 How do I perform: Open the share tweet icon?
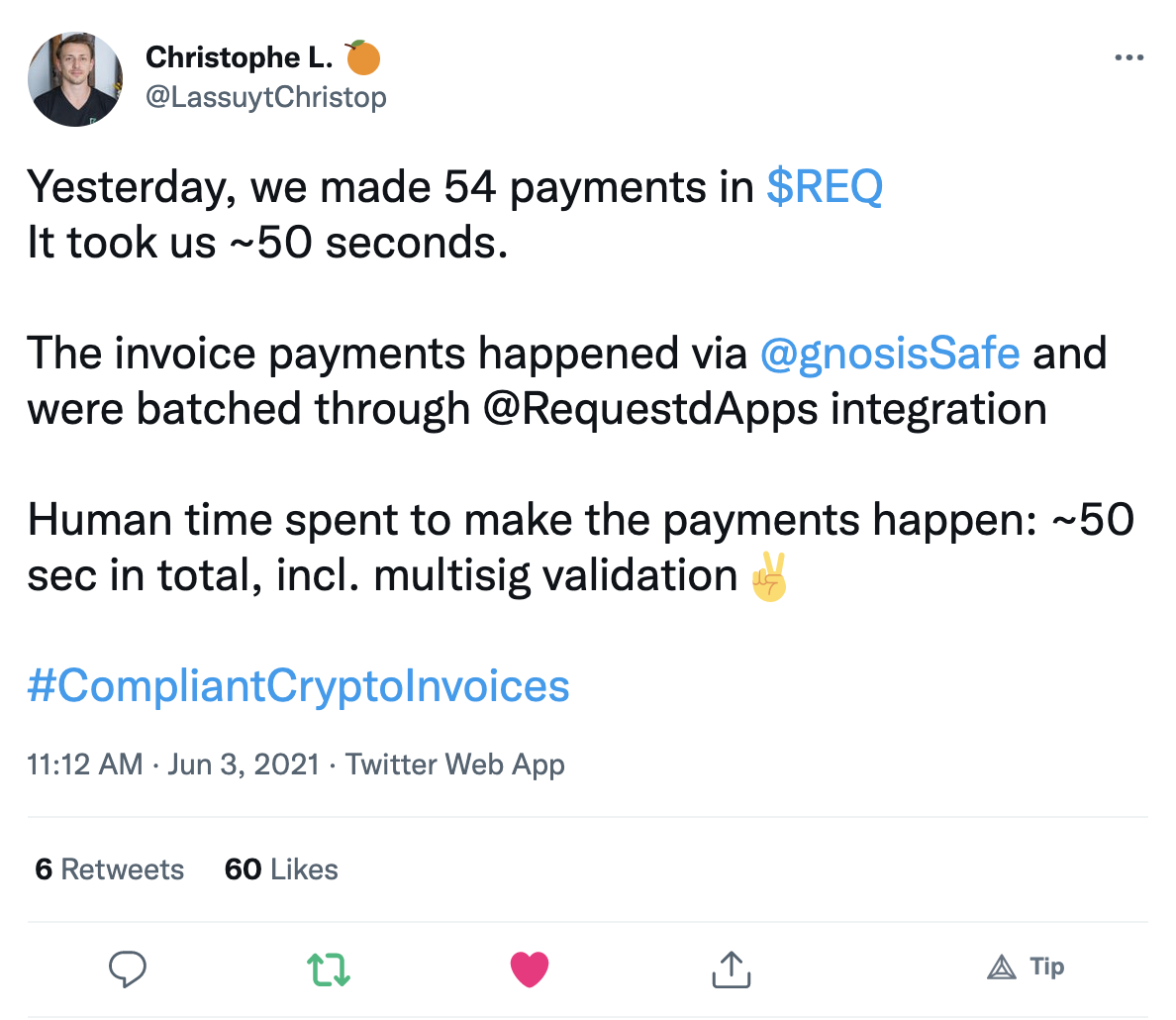click(731, 969)
